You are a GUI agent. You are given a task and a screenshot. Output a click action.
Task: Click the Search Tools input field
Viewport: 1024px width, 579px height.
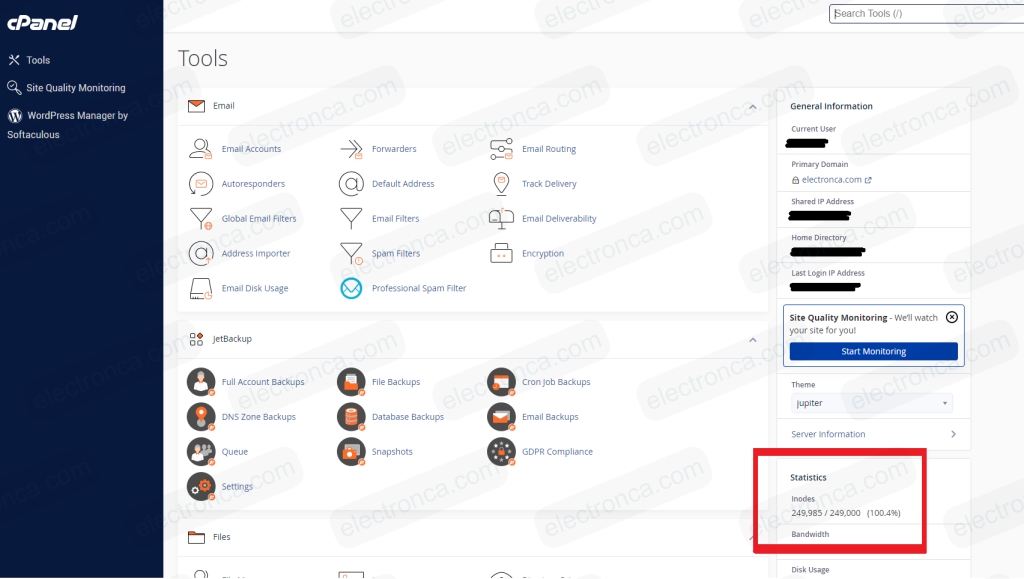925,14
